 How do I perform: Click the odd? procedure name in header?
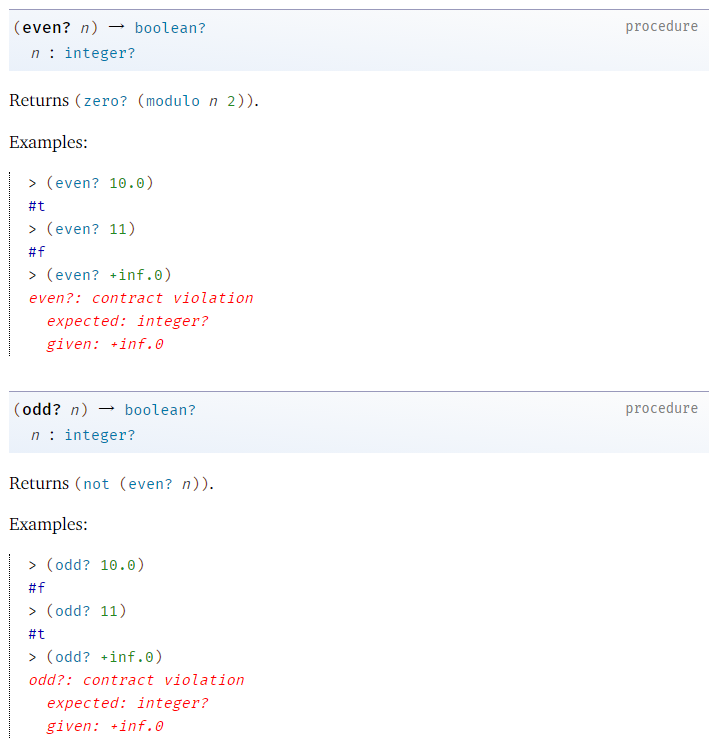[41, 410]
